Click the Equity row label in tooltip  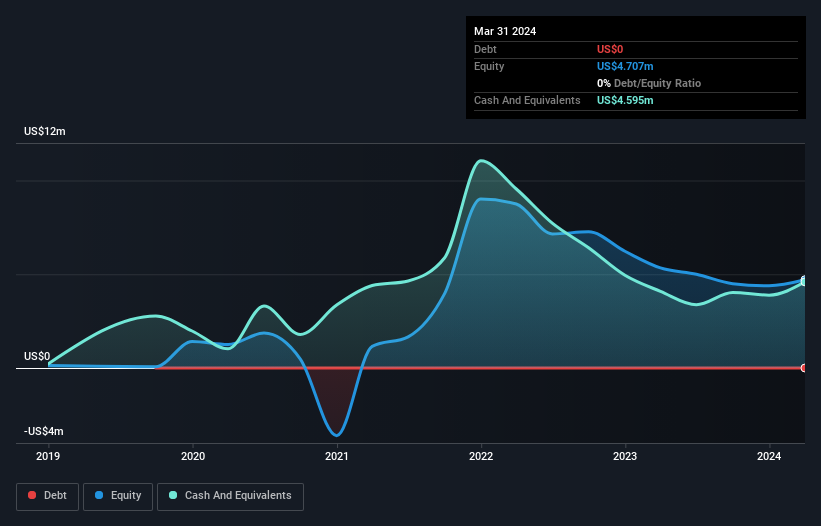(x=489, y=66)
